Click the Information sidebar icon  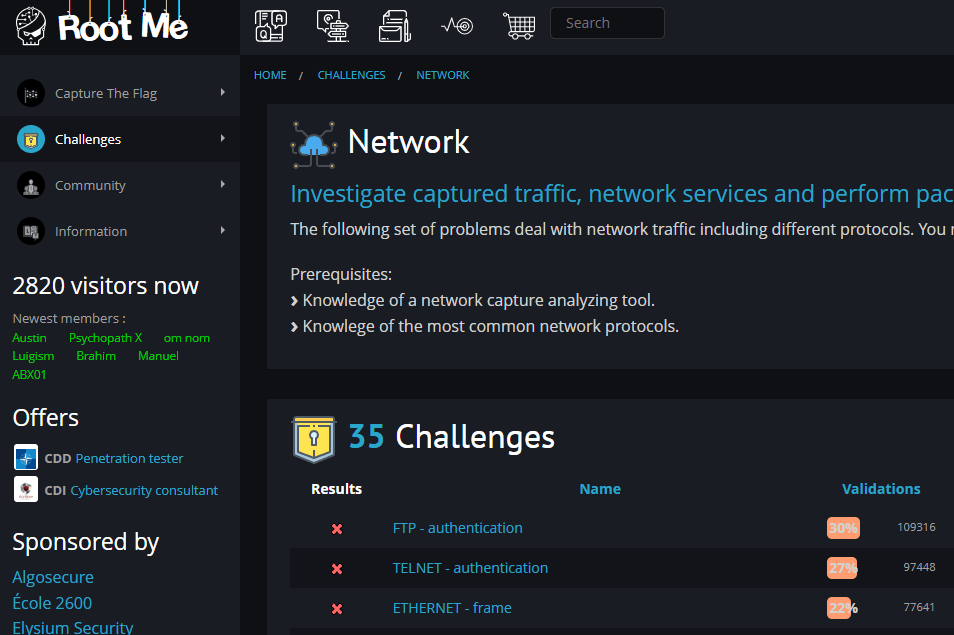coord(31,231)
